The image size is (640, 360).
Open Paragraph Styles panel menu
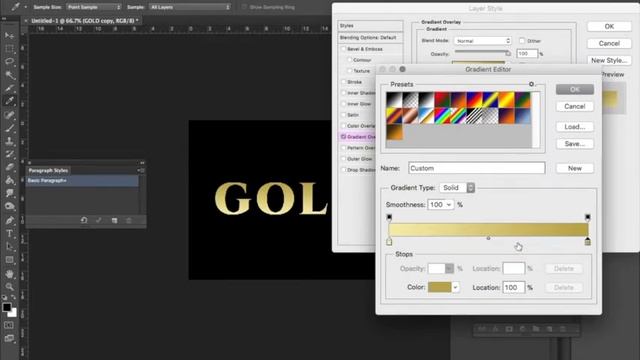tap(141, 170)
